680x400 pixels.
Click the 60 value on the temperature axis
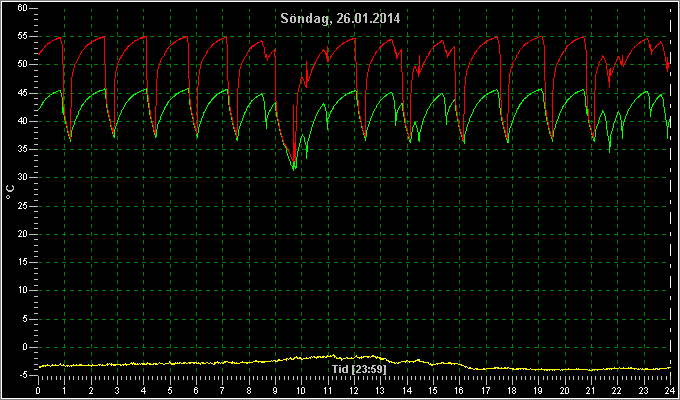pyautogui.click(x=23, y=8)
